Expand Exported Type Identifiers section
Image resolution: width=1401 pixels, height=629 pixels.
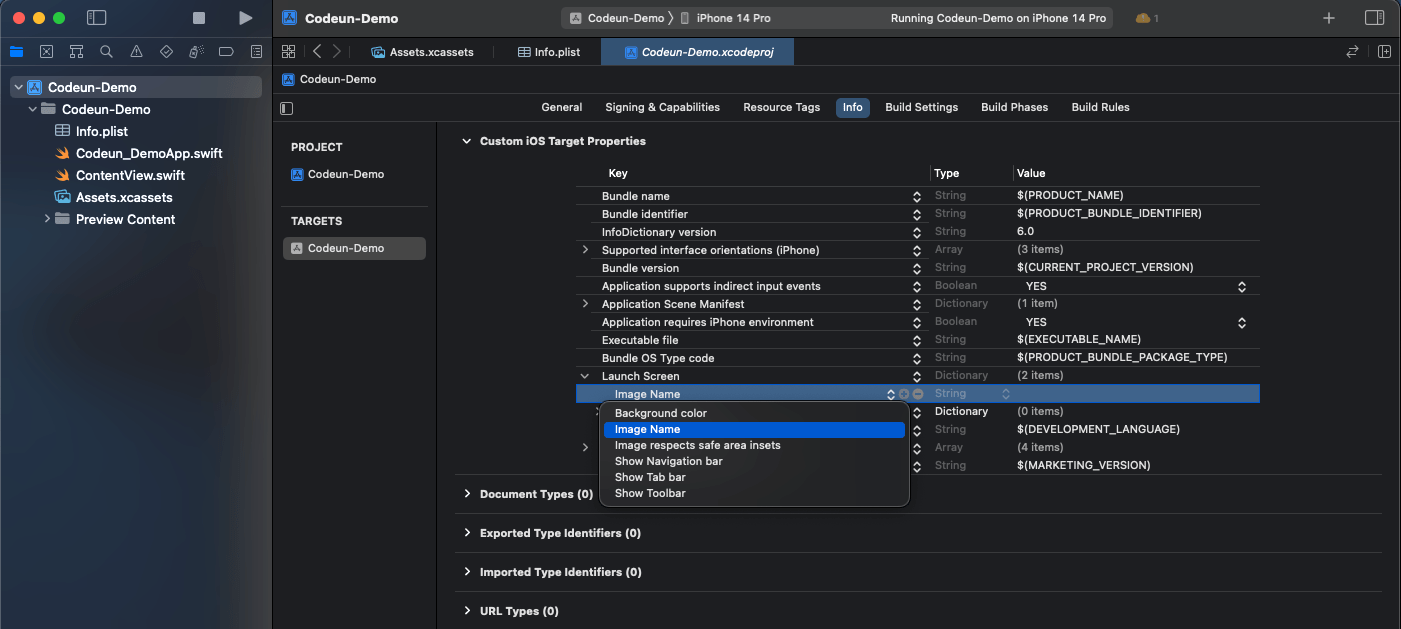(466, 533)
